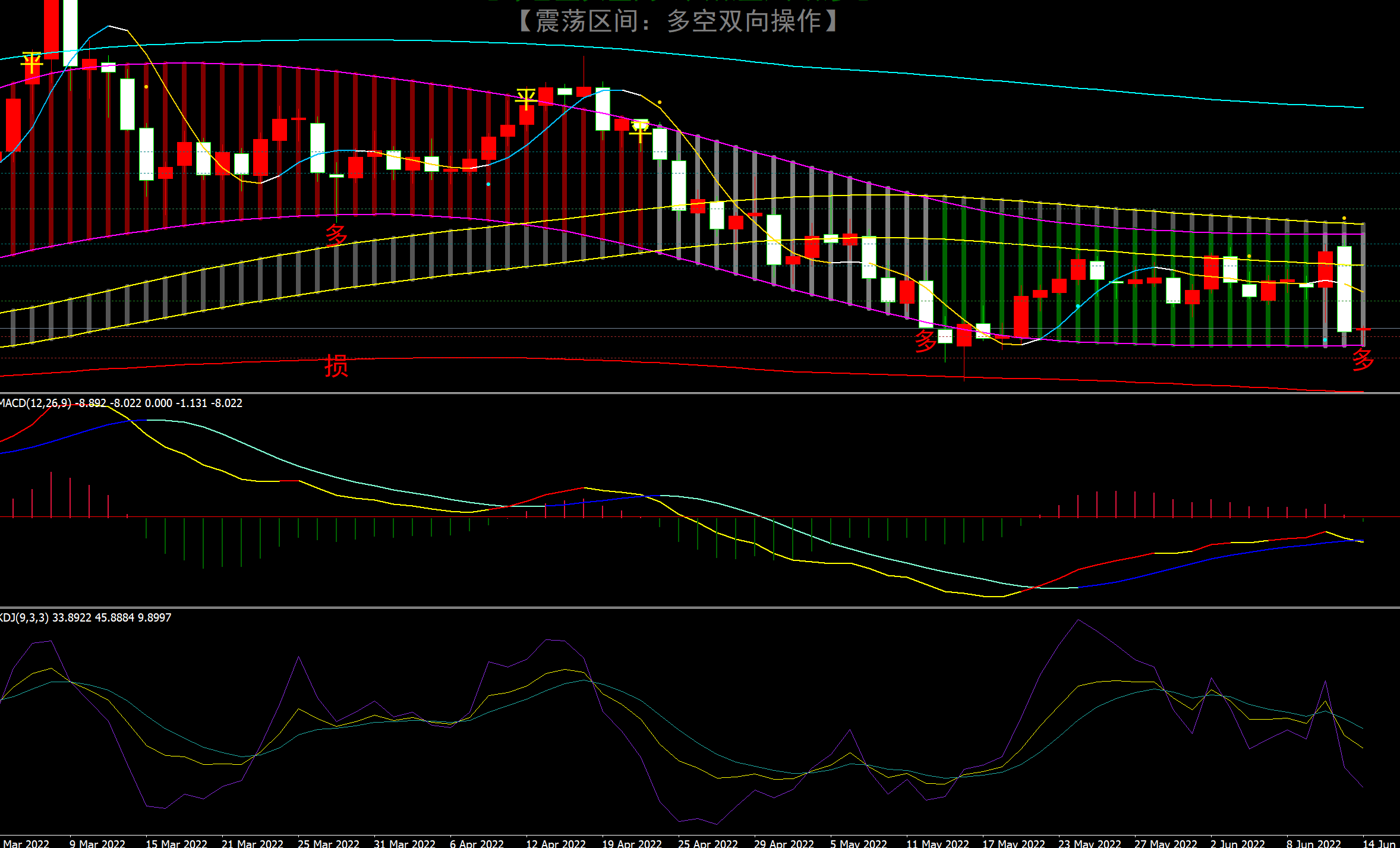Click the yellow 平 marker near 19 Apr
Image resolution: width=1400 pixels, height=848 pixels.
coord(640,130)
